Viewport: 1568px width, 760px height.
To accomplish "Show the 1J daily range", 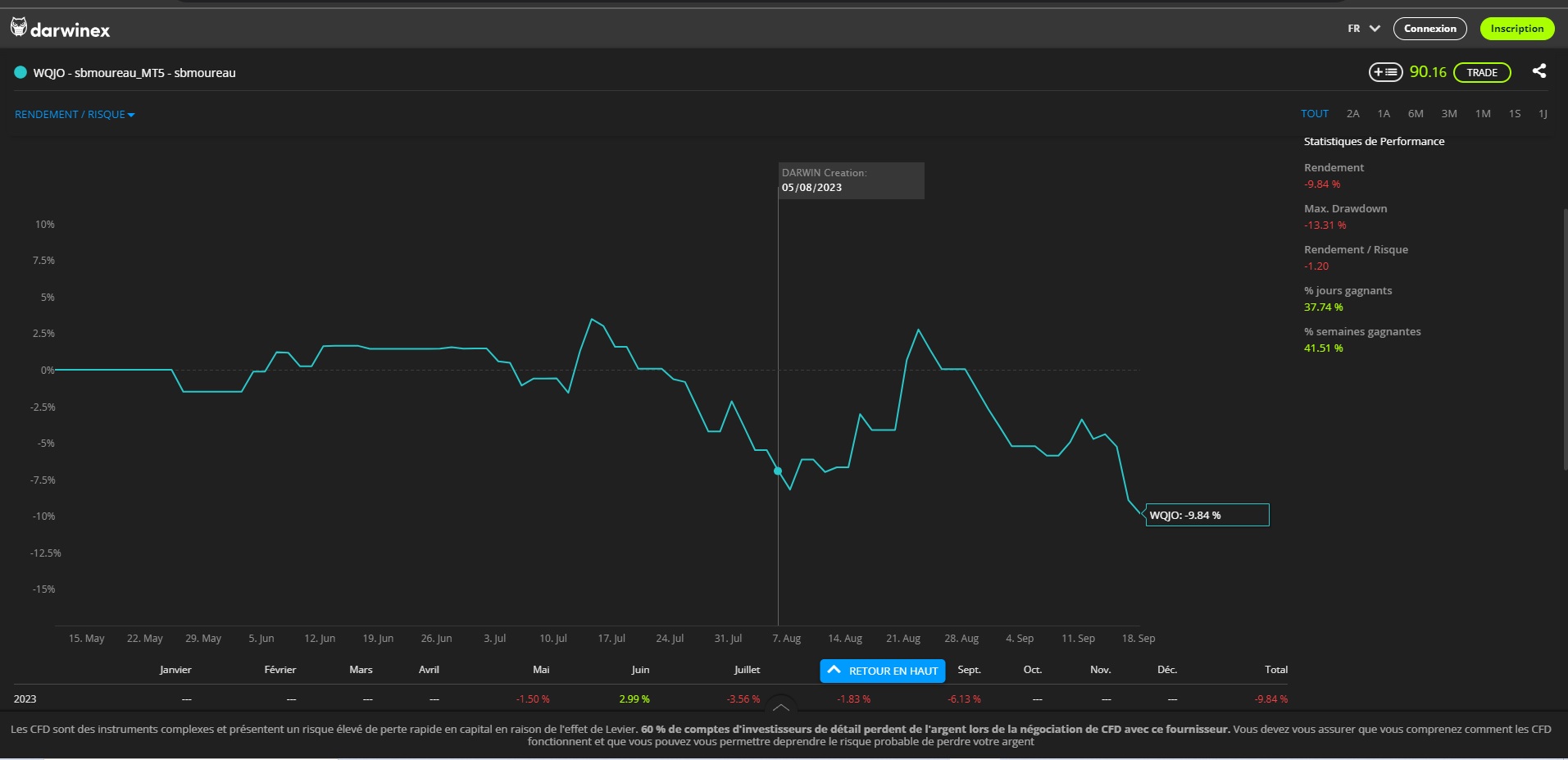I will (1543, 114).
